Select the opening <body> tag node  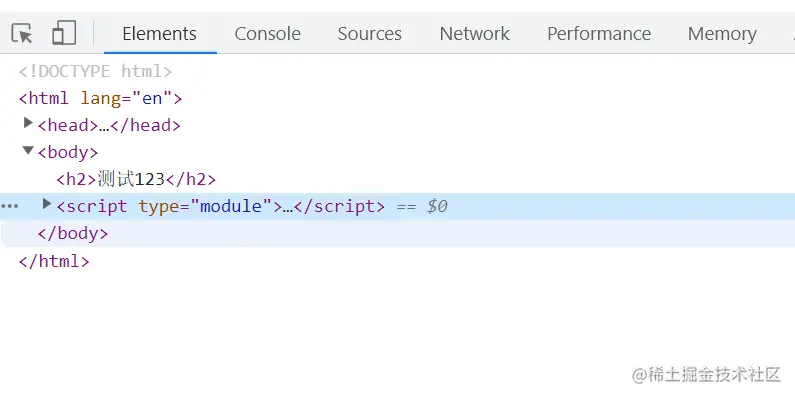pos(68,152)
